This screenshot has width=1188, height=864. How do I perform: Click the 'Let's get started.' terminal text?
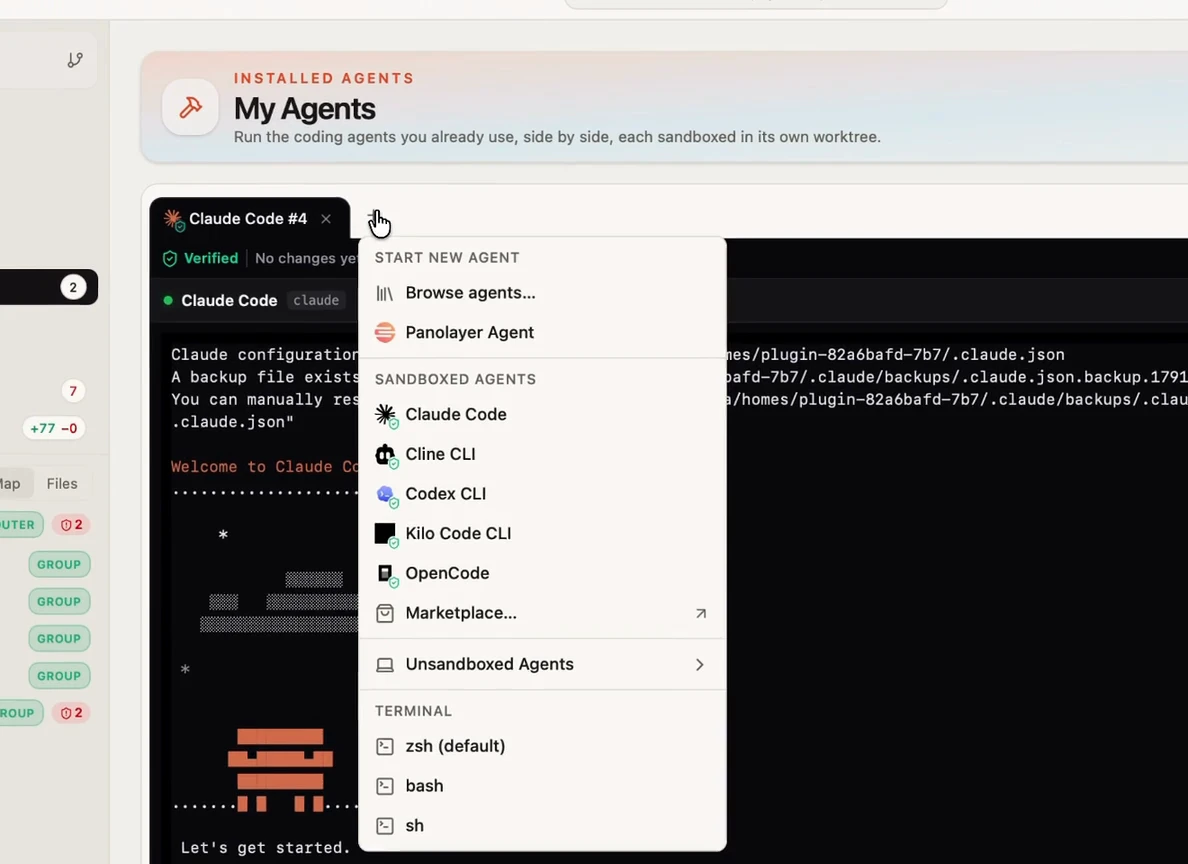(x=266, y=847)
